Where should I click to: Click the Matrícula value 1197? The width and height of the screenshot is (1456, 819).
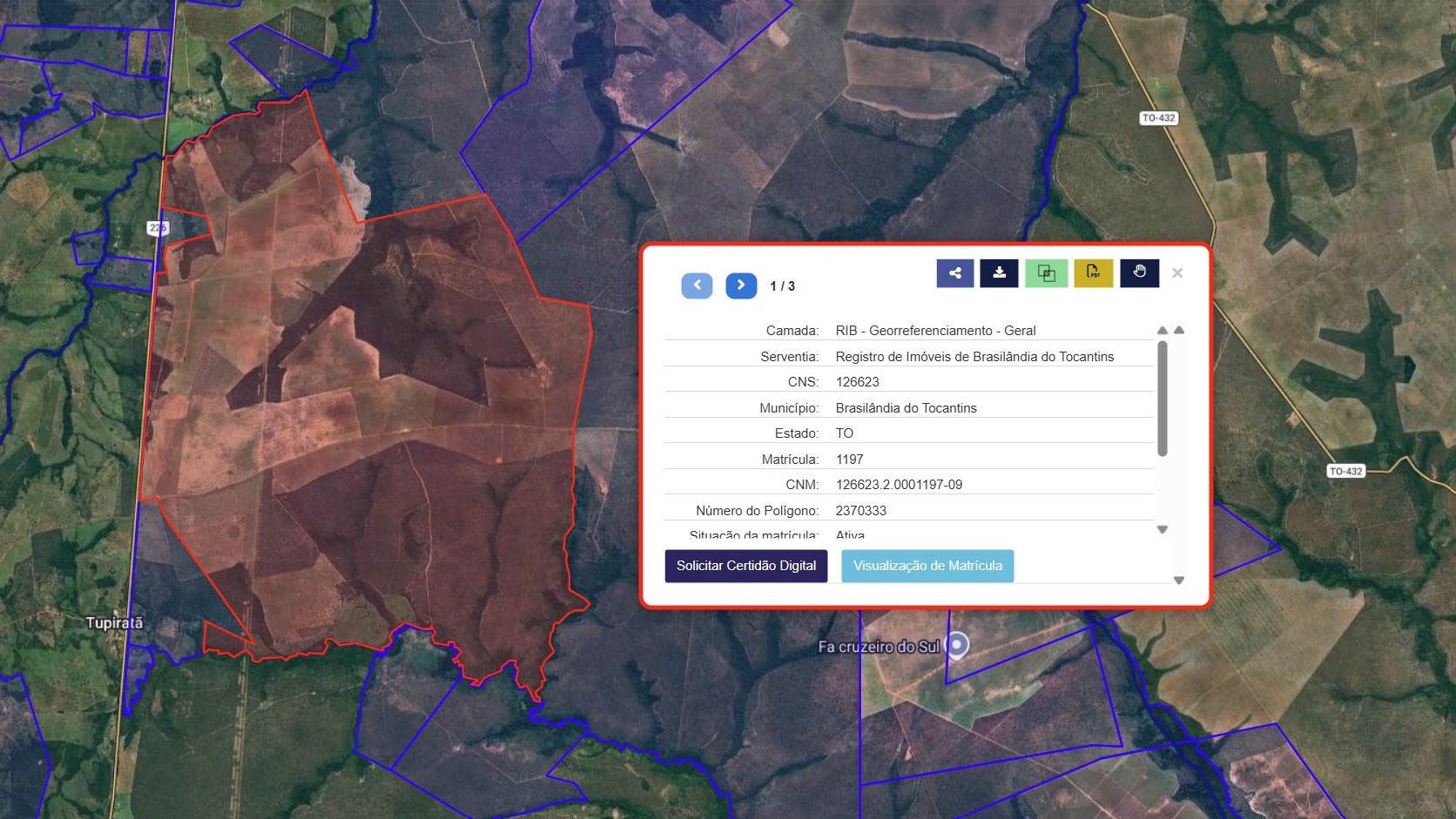tap(849, 460)
